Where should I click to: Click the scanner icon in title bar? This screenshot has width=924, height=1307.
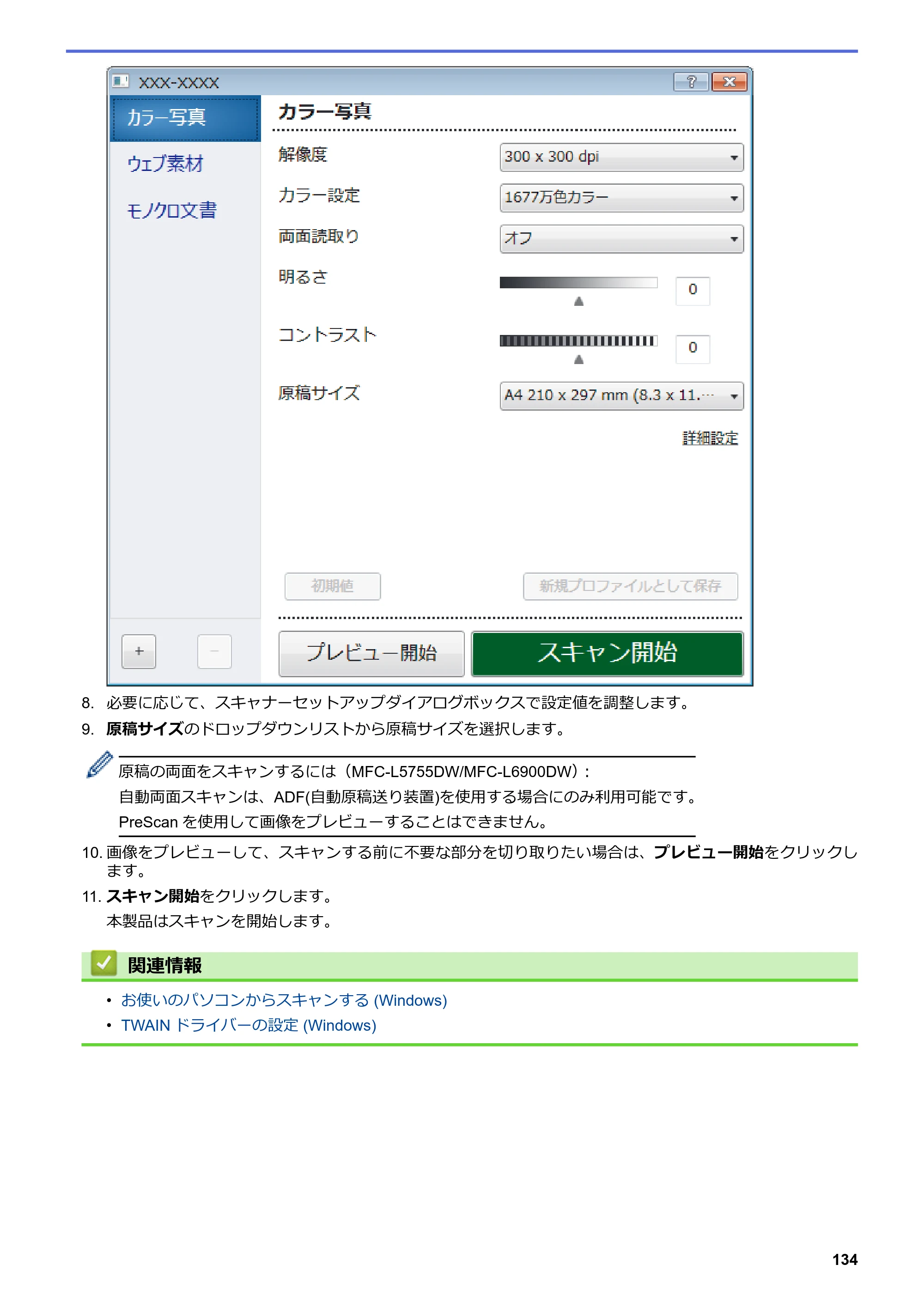tap(121, 81)
